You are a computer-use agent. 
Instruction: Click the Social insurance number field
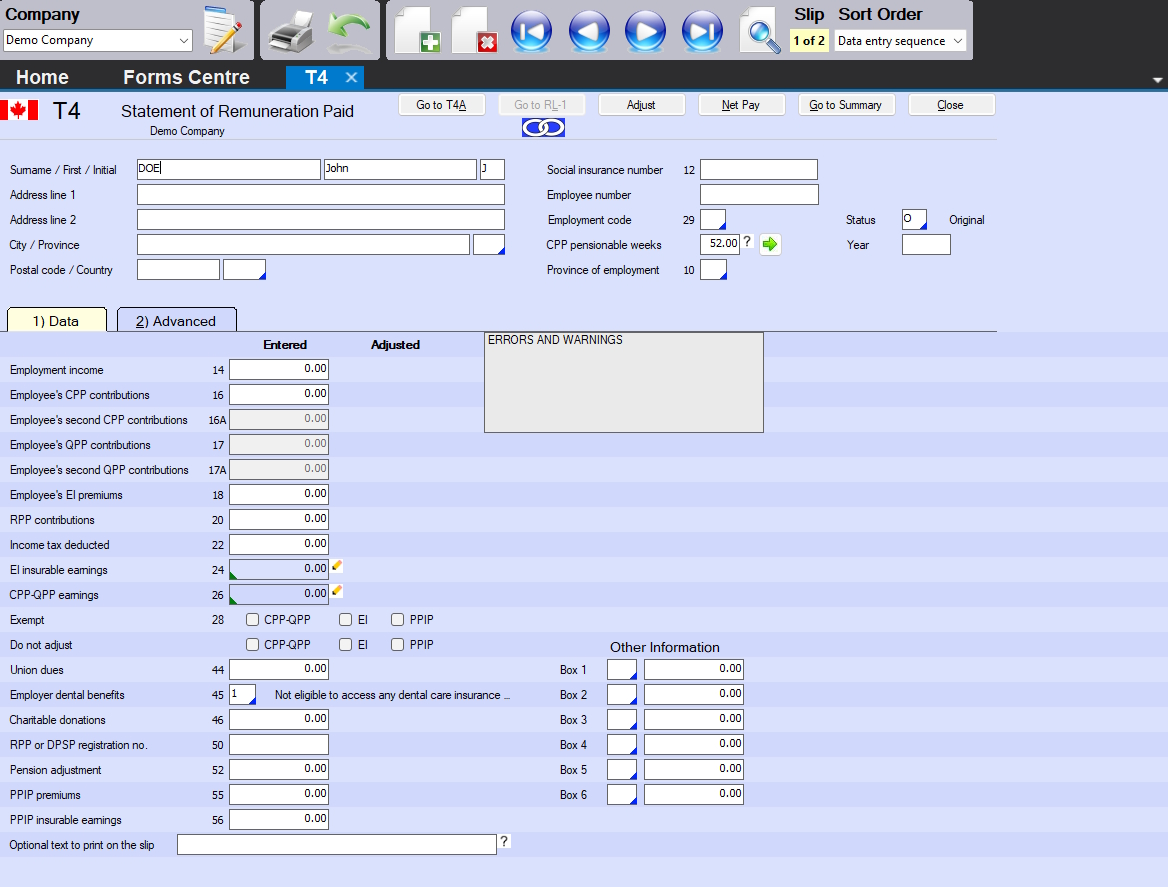[x=758, y=170]
